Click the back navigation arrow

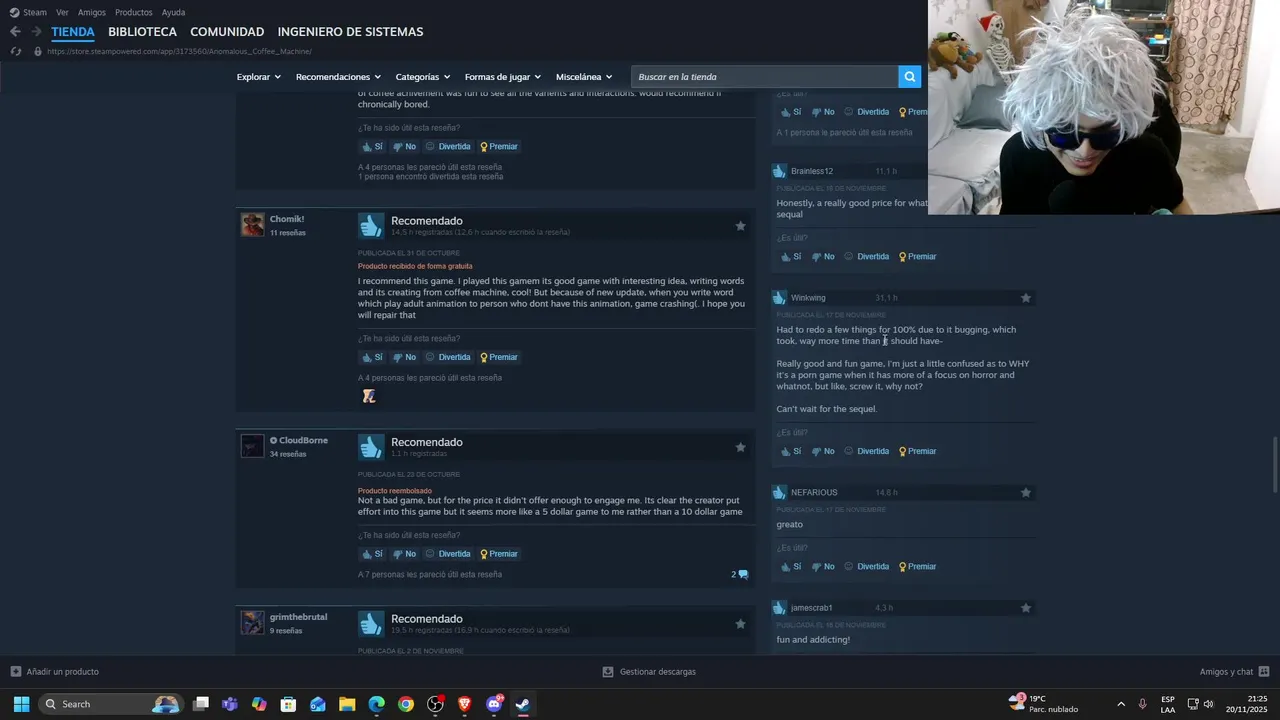[x=15, y=32]
